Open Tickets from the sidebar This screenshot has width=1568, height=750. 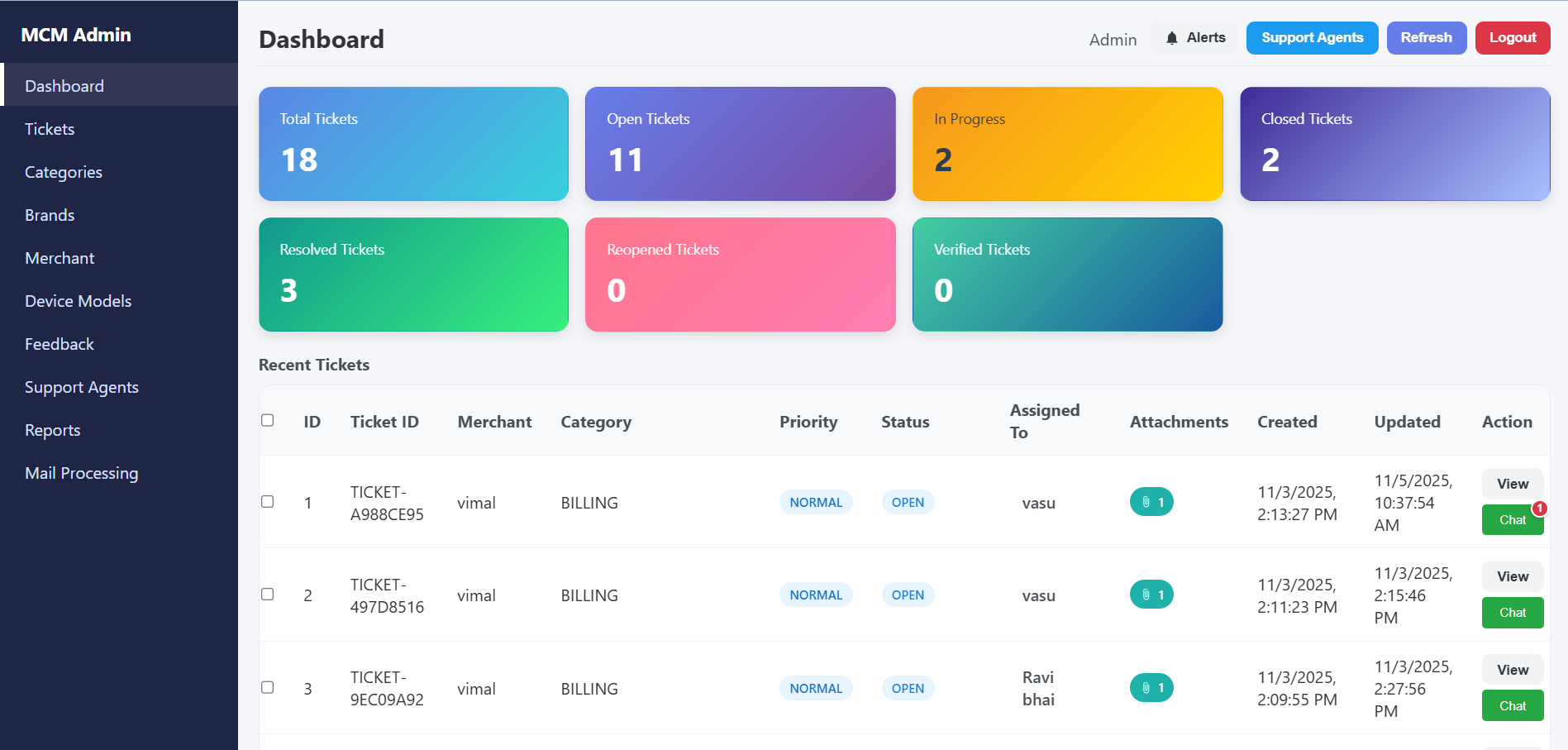pyautogui.click(x=50, y=129)
